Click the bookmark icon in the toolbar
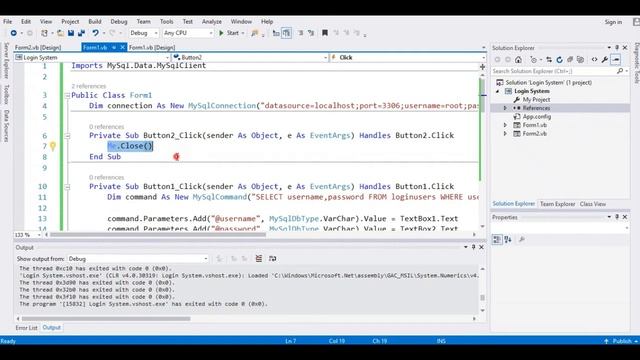 [x=325, y=33]
